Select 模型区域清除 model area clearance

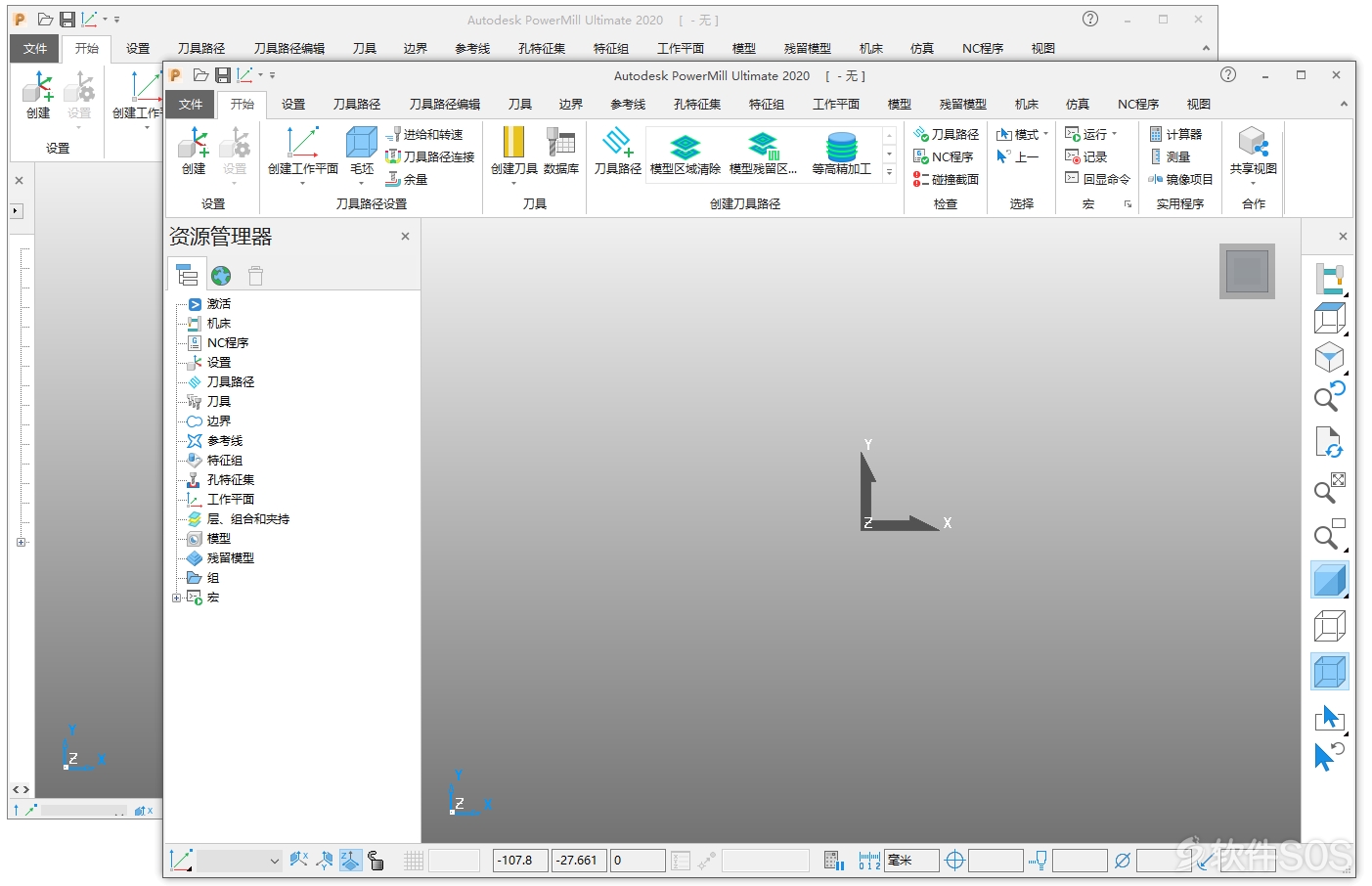coord(685,153)
